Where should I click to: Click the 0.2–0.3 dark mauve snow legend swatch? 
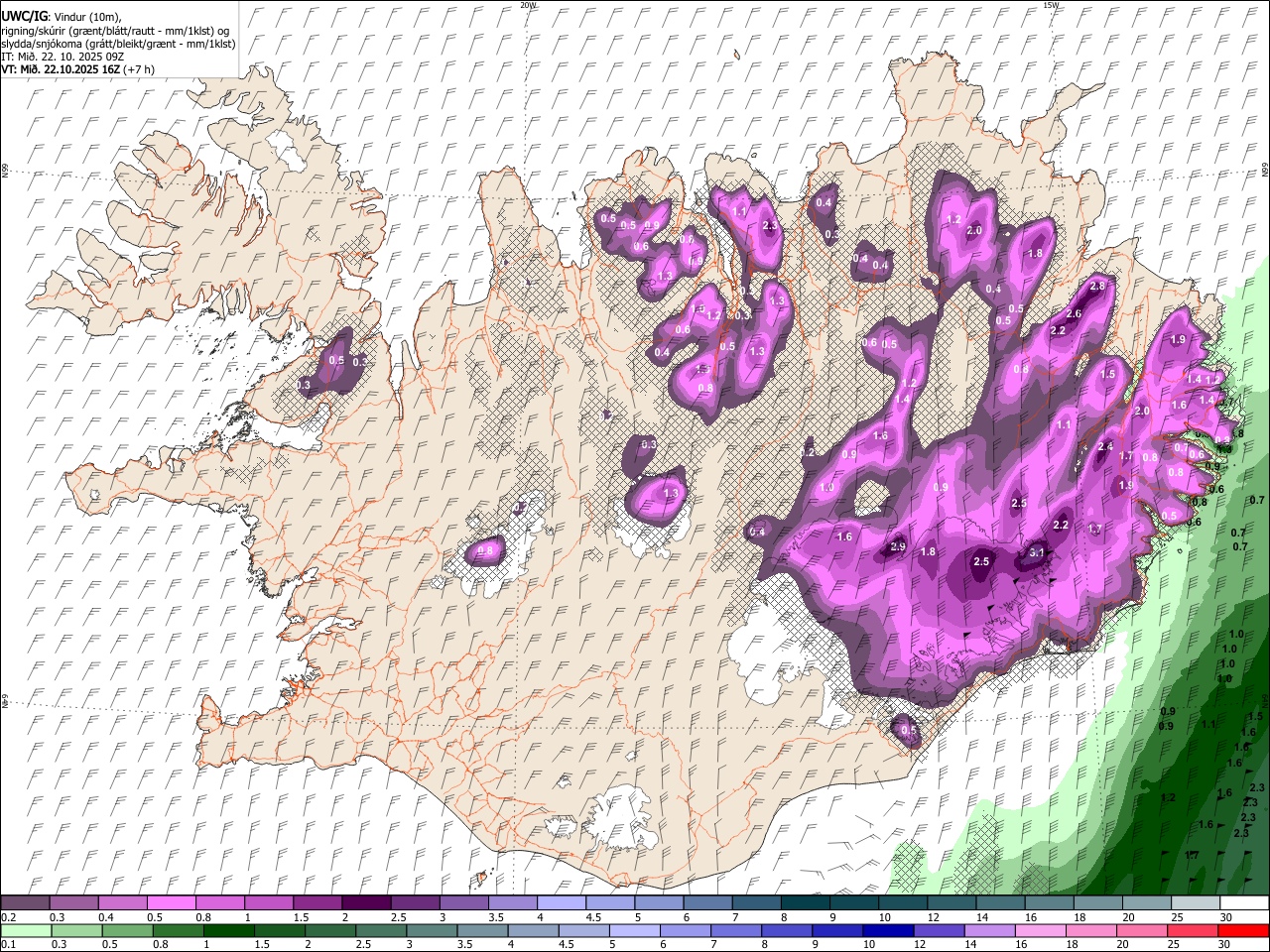point(25,903)
